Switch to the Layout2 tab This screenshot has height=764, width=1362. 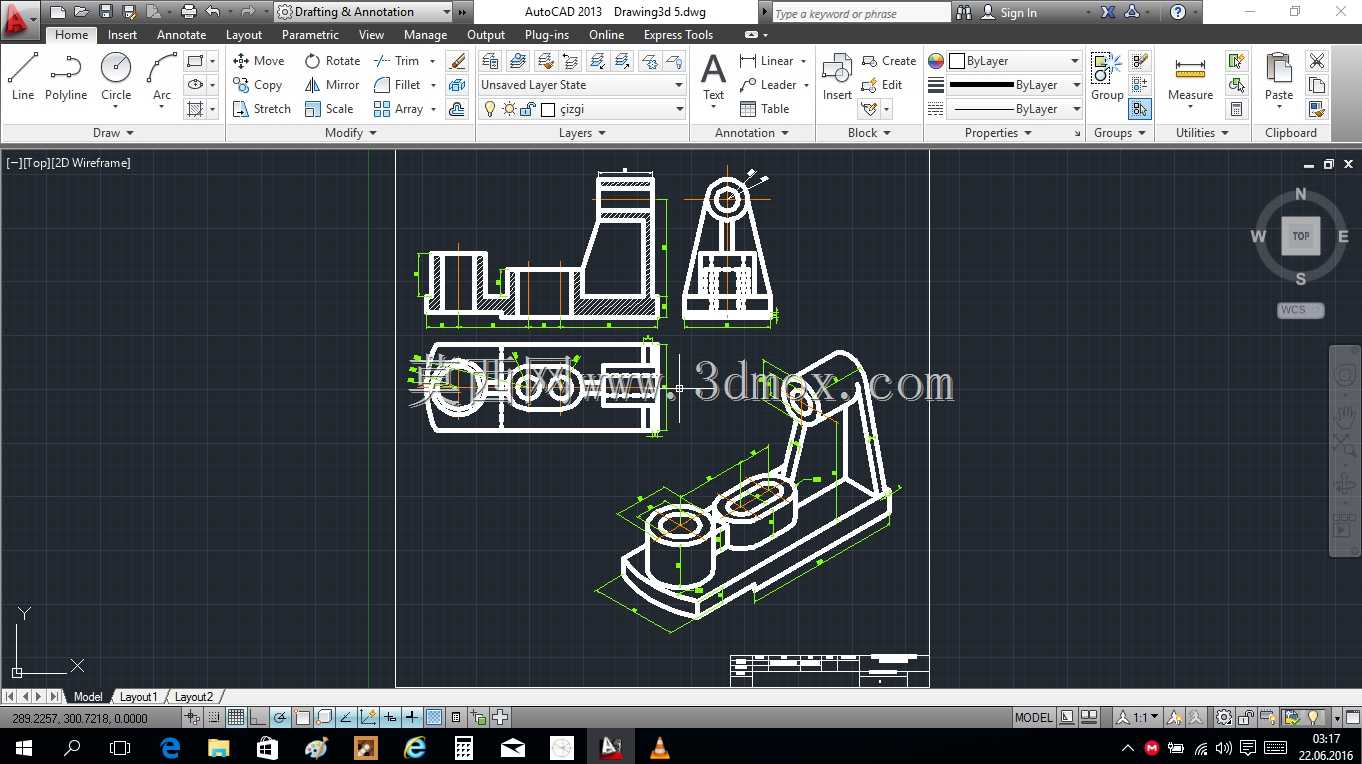(x=194, y=697)
